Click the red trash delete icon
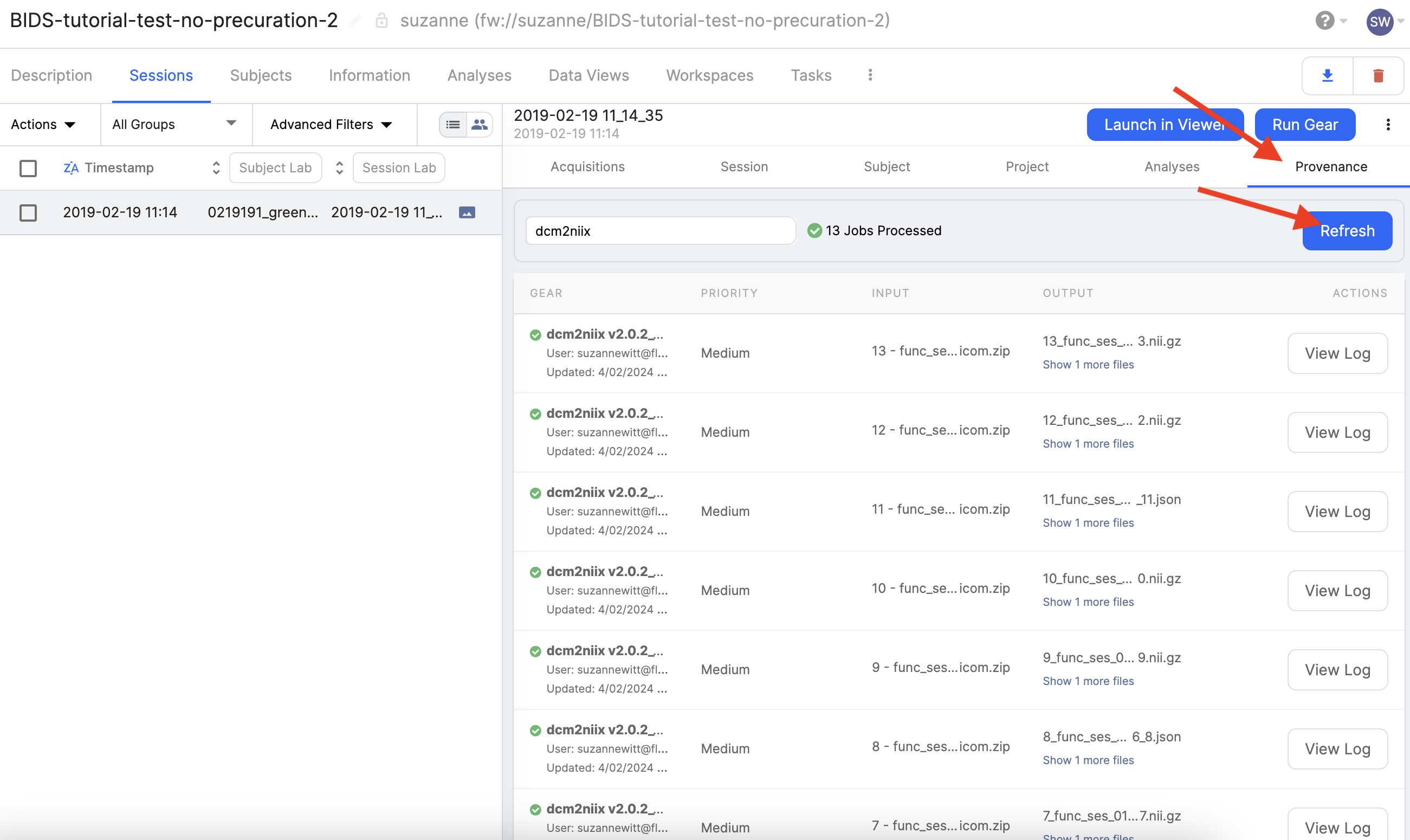1410x840 pixels. [x=1379, y=76]
